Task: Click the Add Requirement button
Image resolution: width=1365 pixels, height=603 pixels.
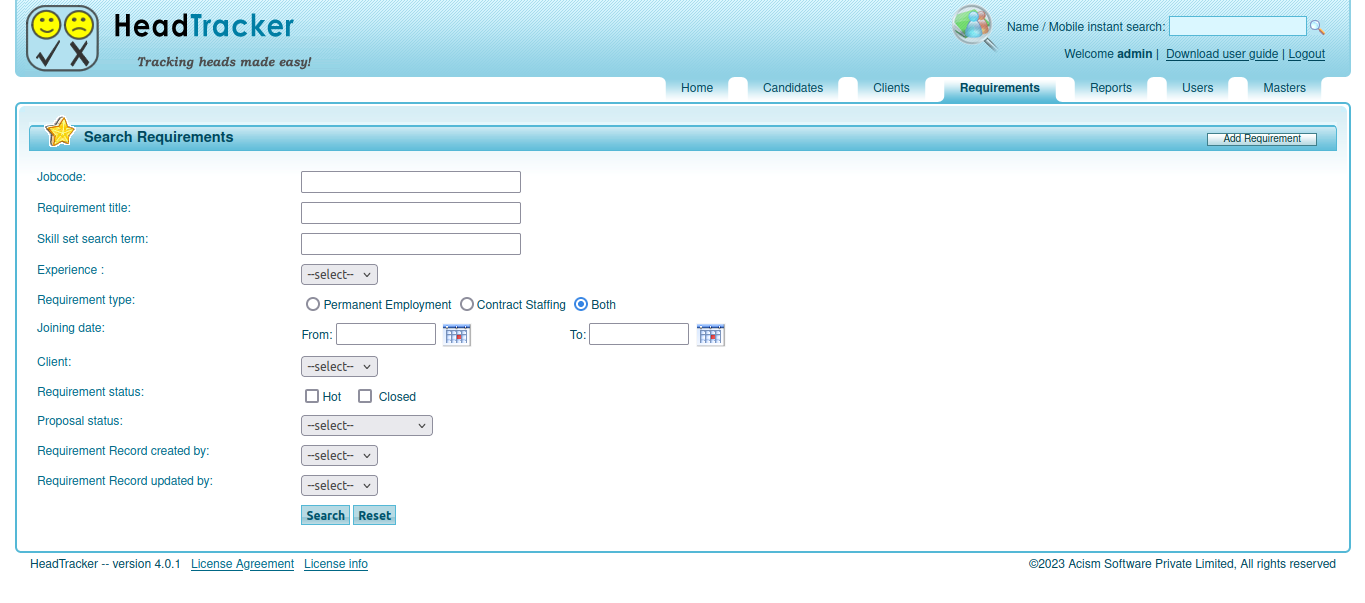Action: click(x=1262, y=138)
